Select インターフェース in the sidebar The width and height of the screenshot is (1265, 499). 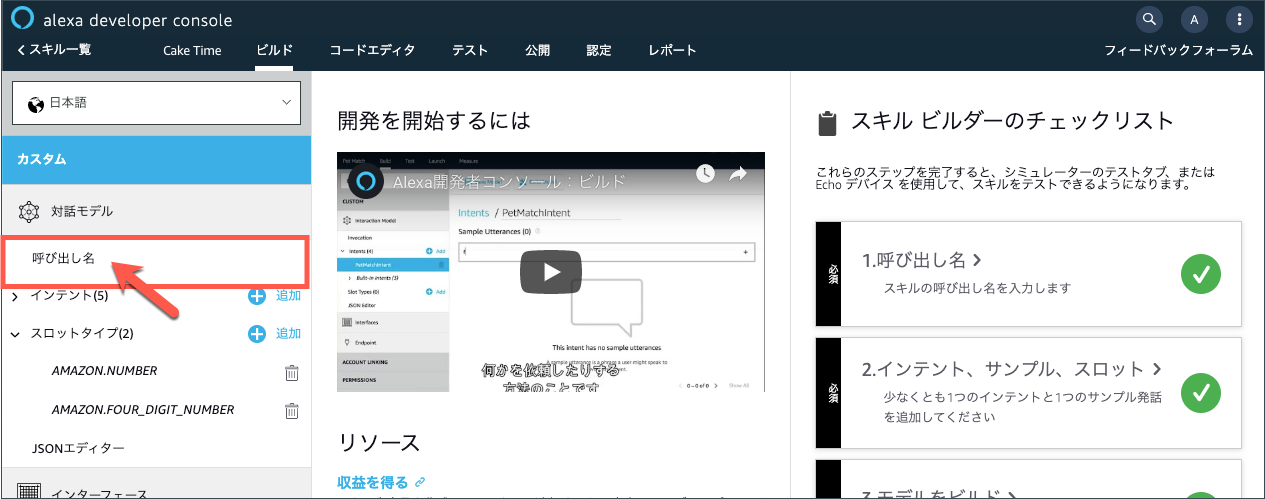99,493
